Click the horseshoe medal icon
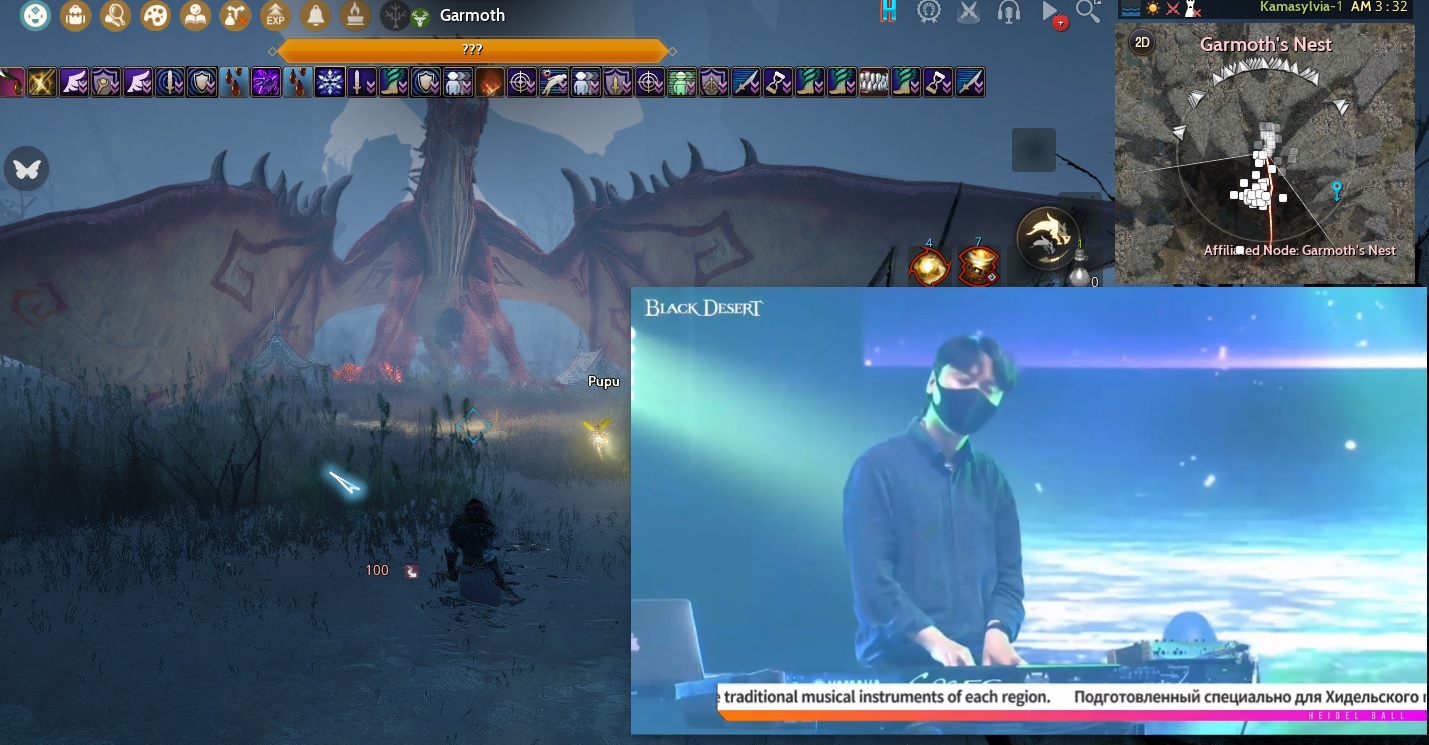This screenshot has width=1429, height=745. tap(929, 12)
